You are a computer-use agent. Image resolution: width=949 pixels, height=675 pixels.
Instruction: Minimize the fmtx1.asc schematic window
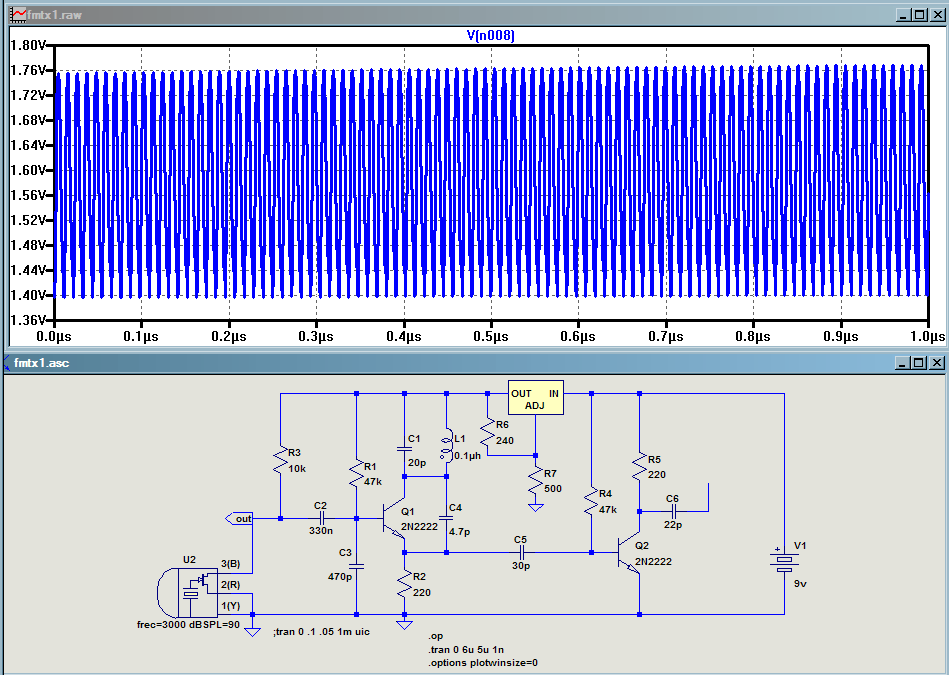click(x=903, y=363)
